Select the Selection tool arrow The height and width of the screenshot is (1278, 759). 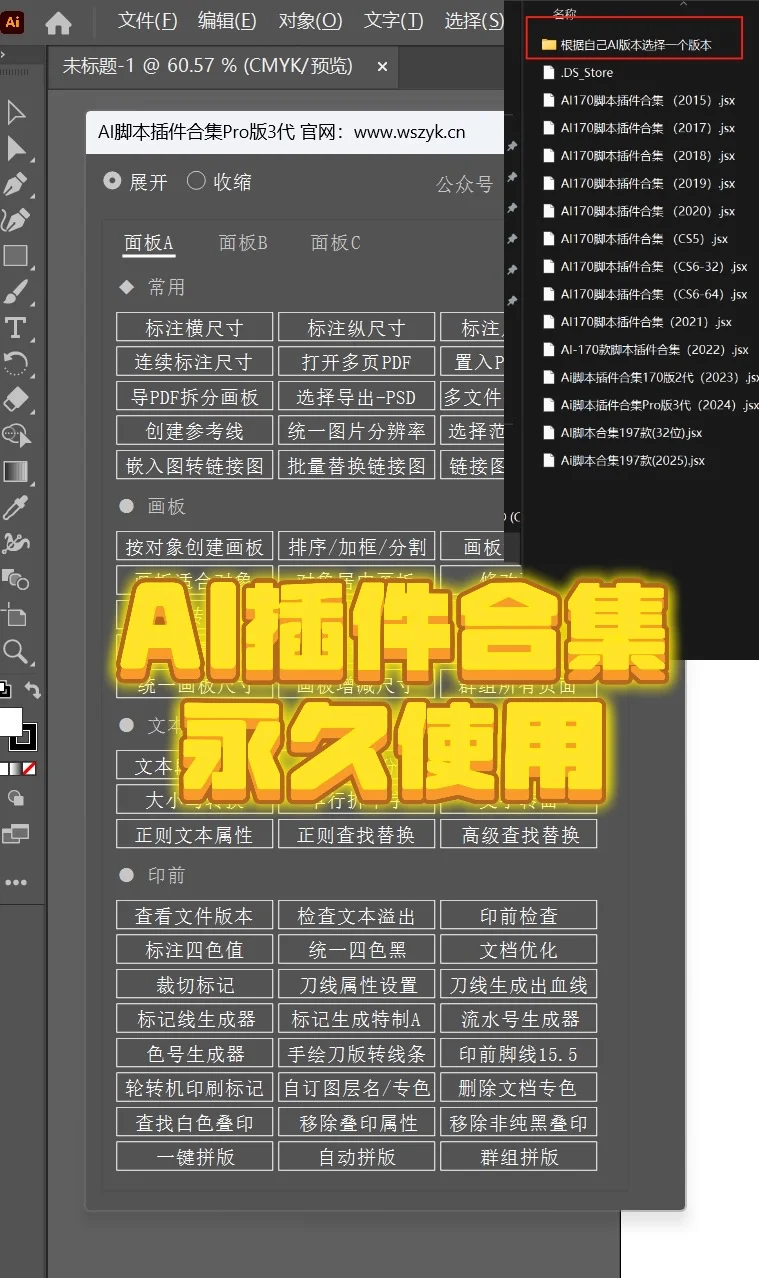[x=16, y=112]
